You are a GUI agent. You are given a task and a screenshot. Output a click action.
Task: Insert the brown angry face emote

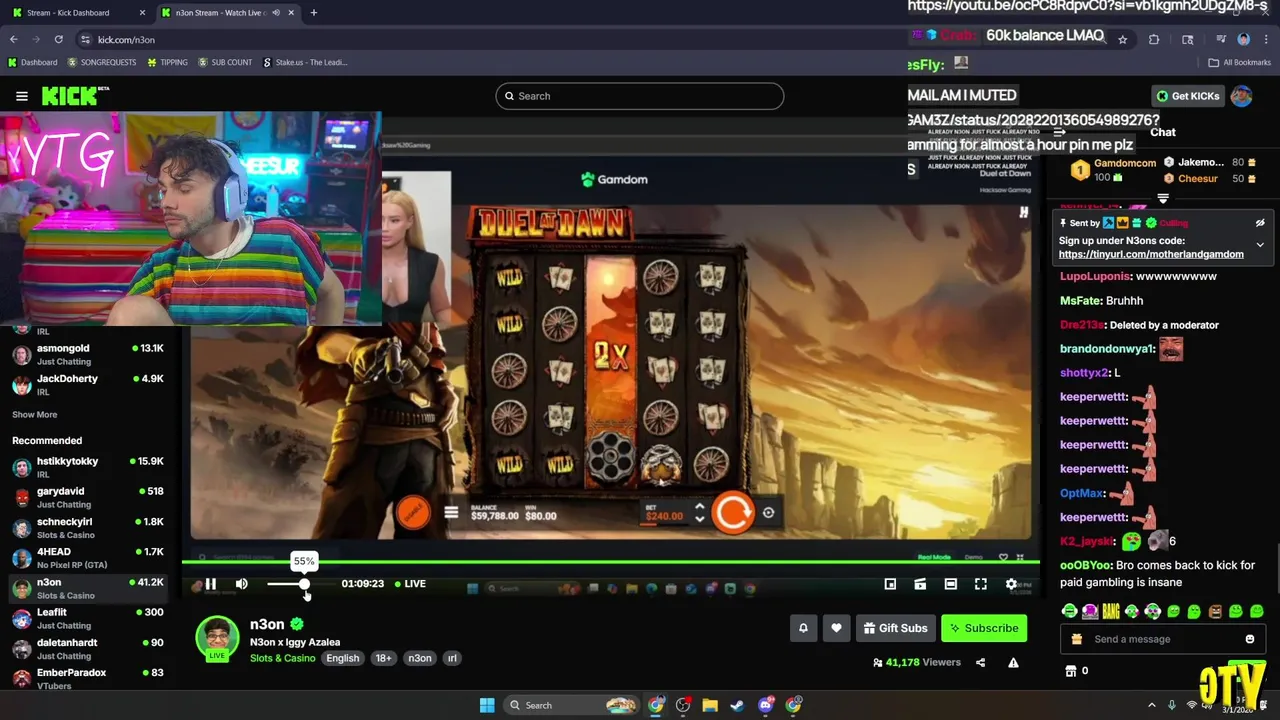pos(1215,611)
